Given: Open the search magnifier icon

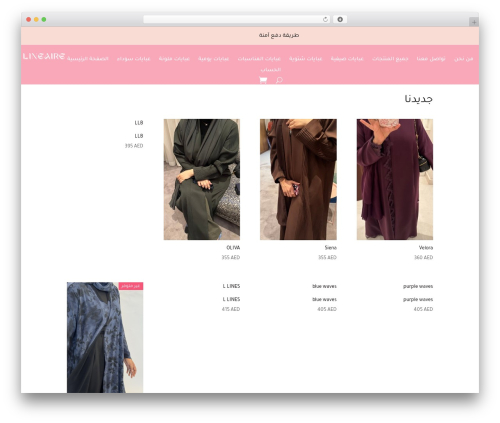Looking at the screenshot, I should pos(279,80).
